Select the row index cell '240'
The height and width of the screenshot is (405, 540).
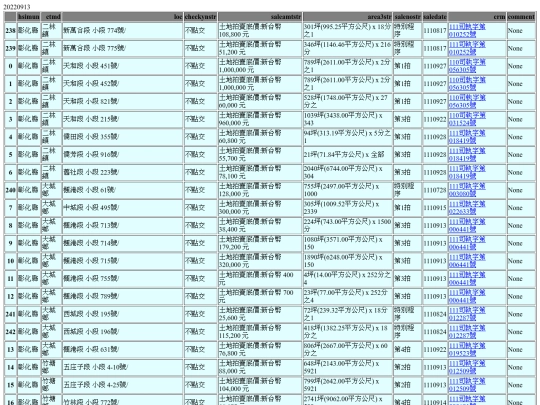coord(11,190)
